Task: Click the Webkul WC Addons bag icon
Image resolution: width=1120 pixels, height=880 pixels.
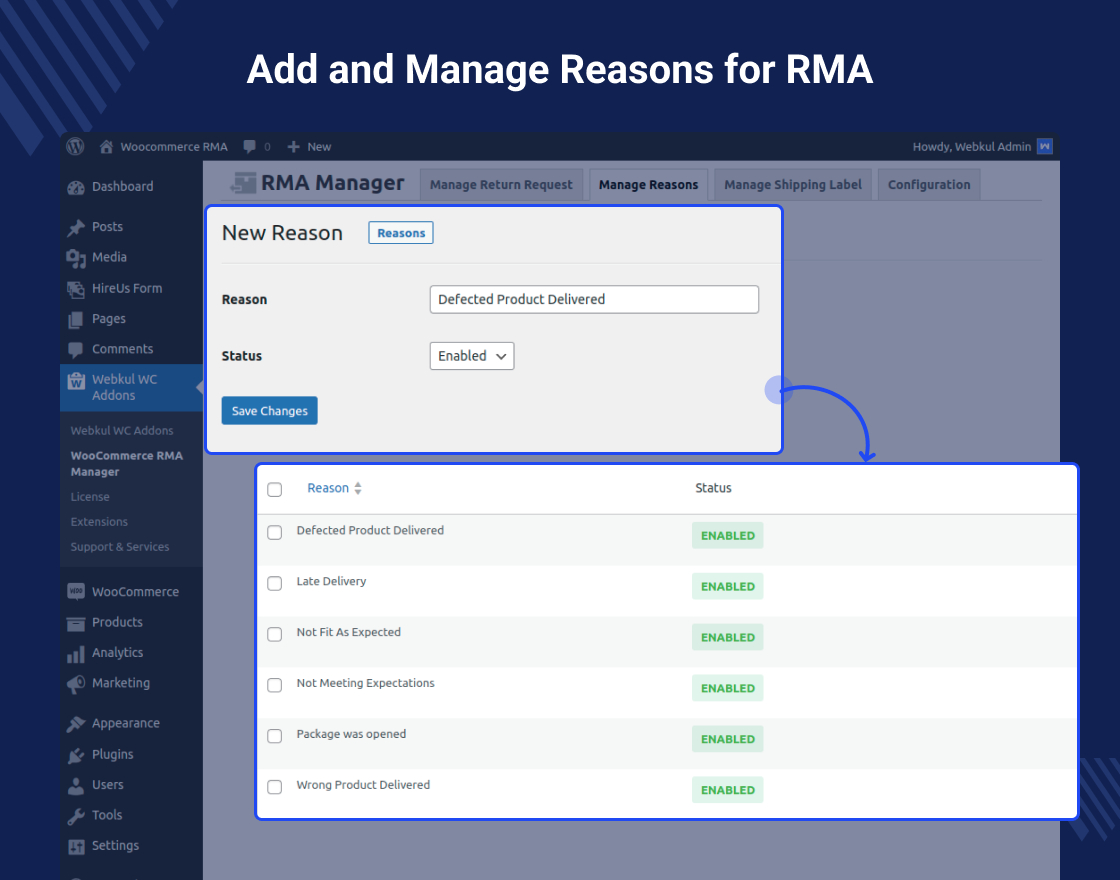Action: 76,381
